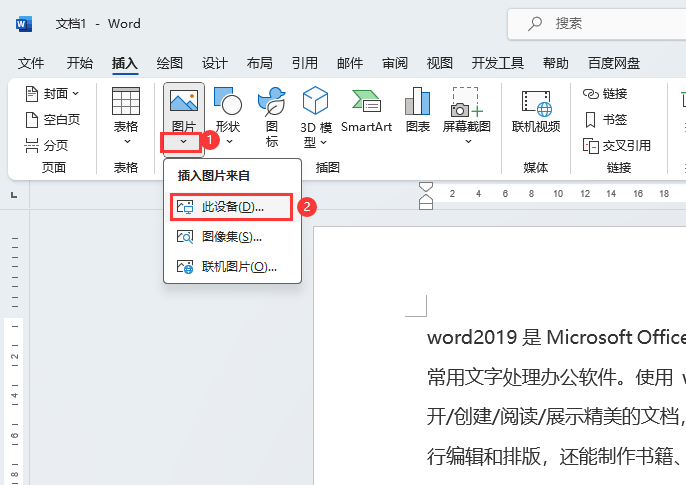Screen dimensions: 686x485
Task: Expand the 图片 pictures dropdown arrow
Action: coord(183,142)
